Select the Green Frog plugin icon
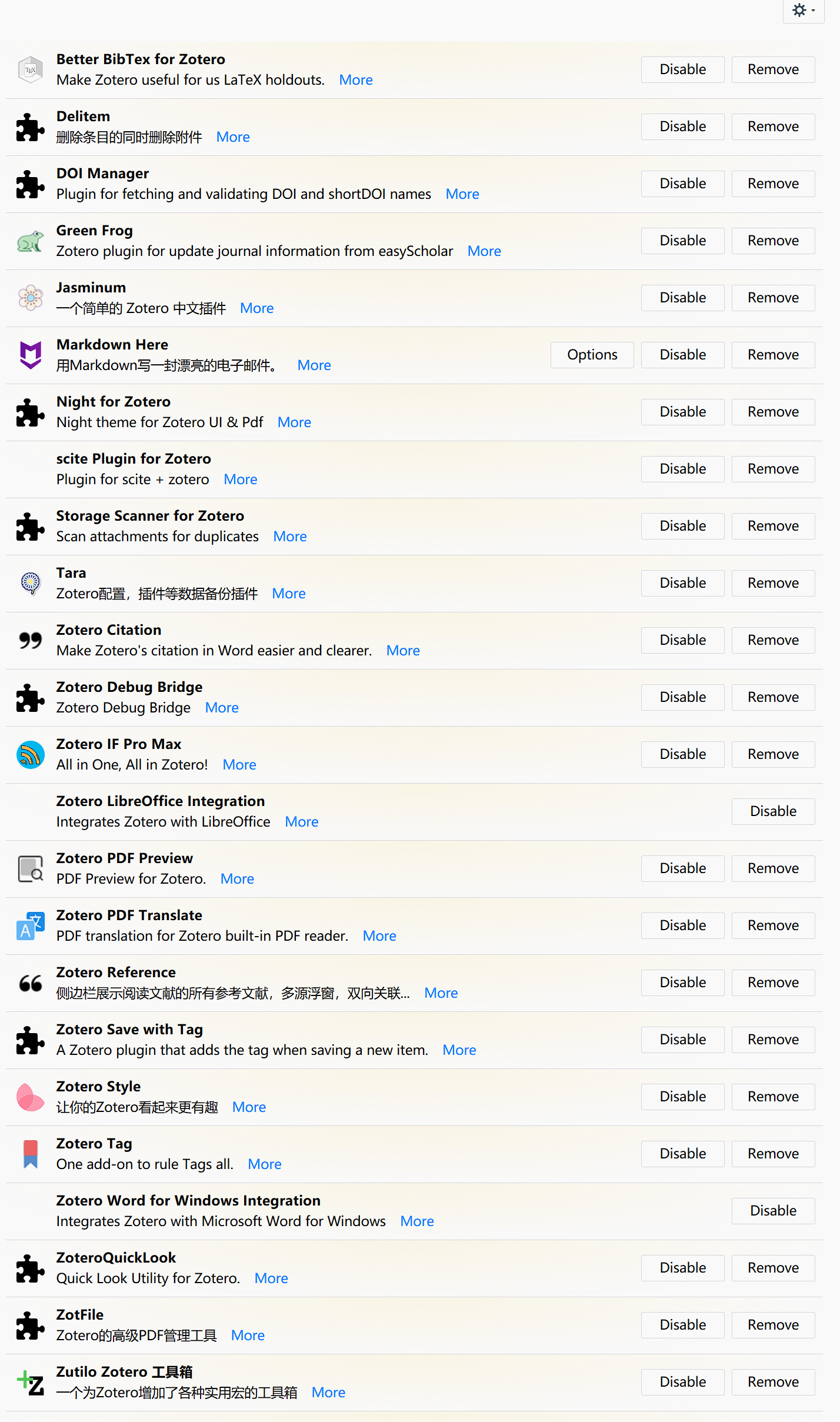This screenshot has width=840, height=1422. (31, 240)
